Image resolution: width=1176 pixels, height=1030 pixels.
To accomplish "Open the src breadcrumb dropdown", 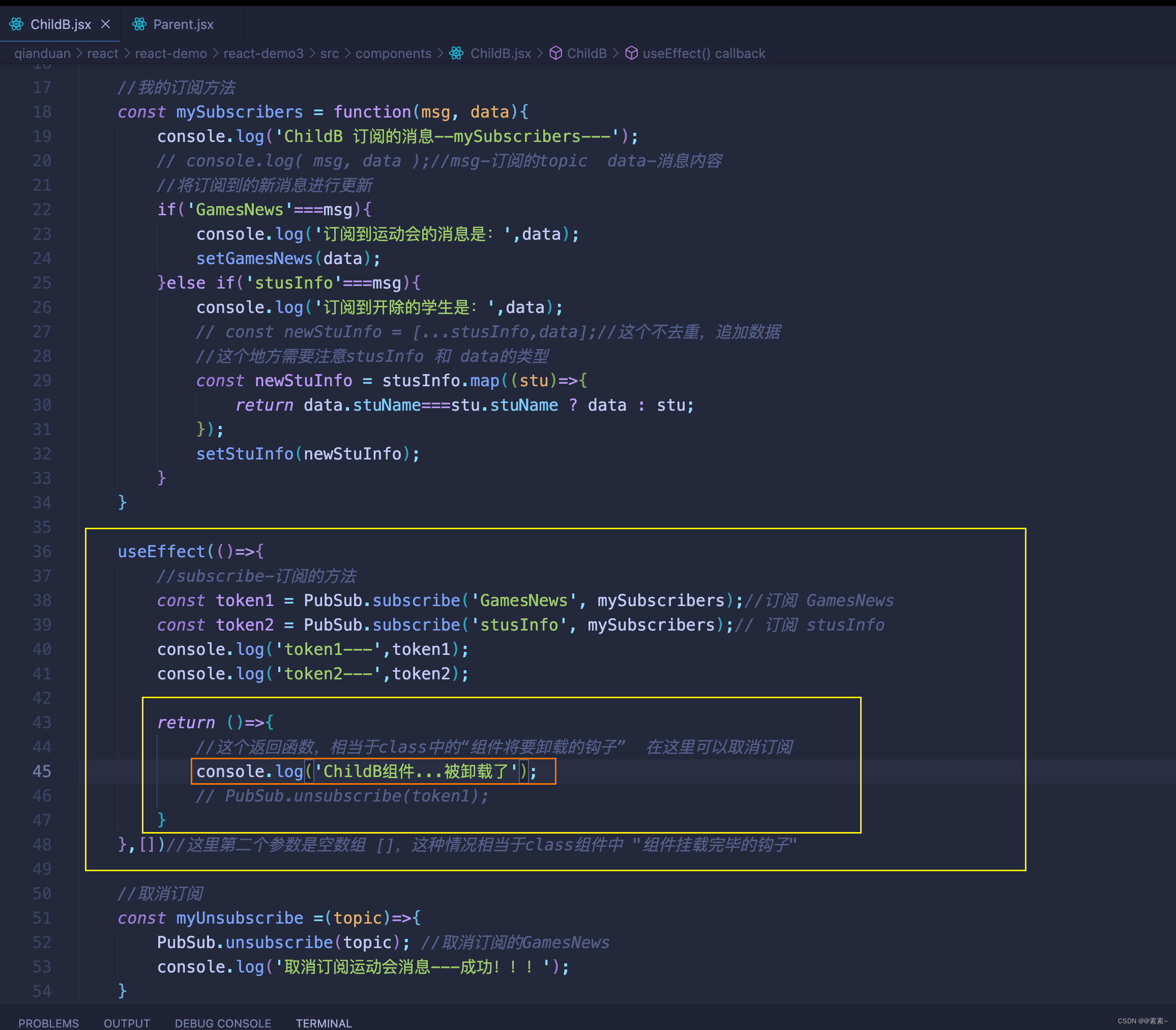I will click(329, 53).
